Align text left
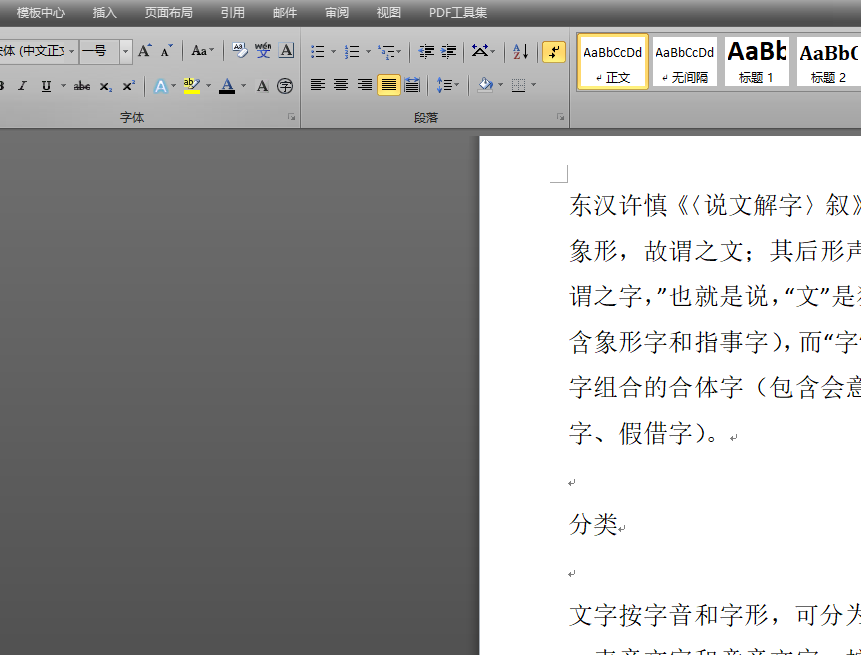861x655 pixels. (317, 85)
